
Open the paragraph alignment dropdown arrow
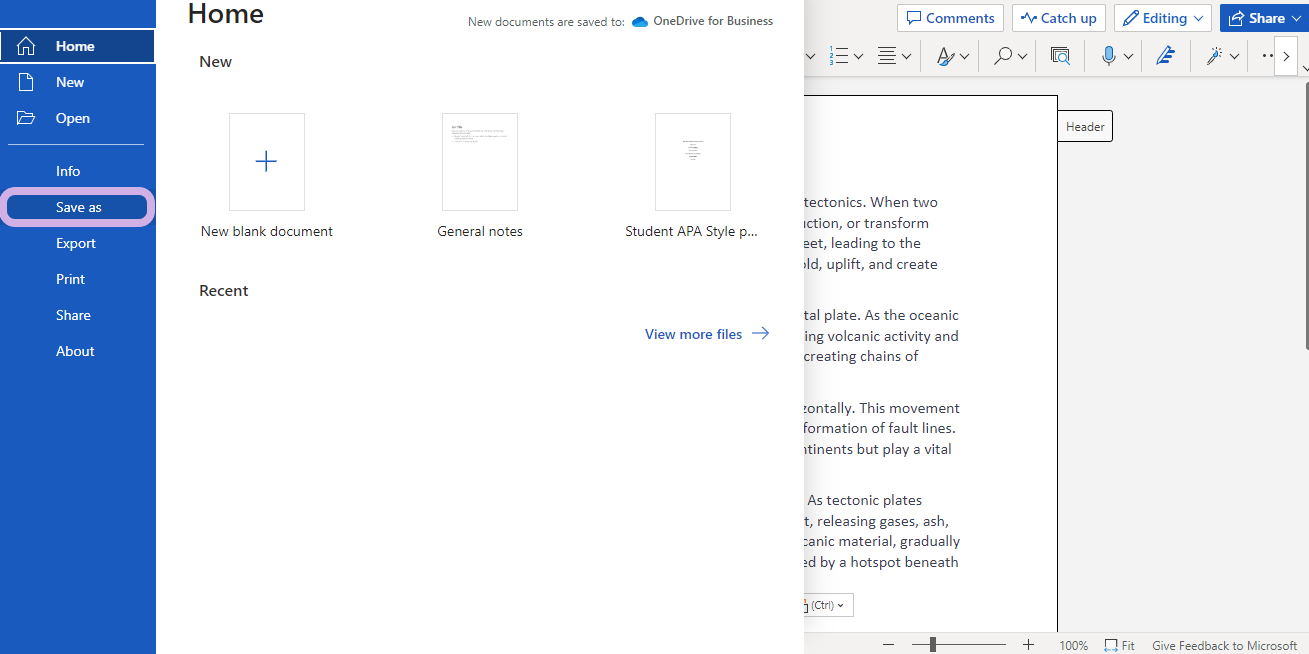pos(906,57)
